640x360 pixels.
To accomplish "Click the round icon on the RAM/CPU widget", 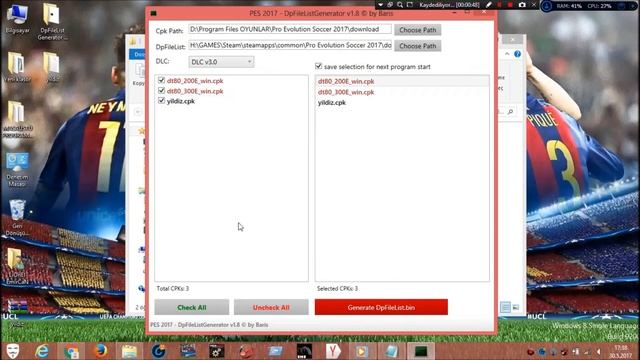I will (547, 6).
